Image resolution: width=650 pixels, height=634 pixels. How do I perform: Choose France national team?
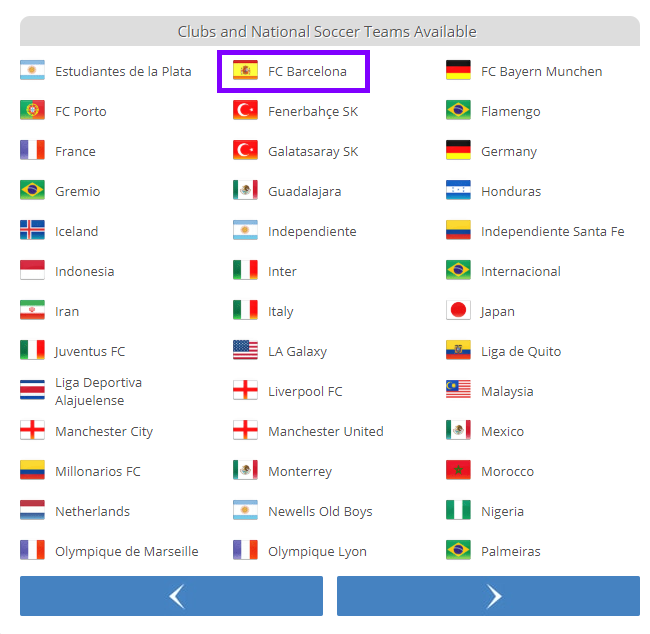pyautogui.click(x=75, y=151)
